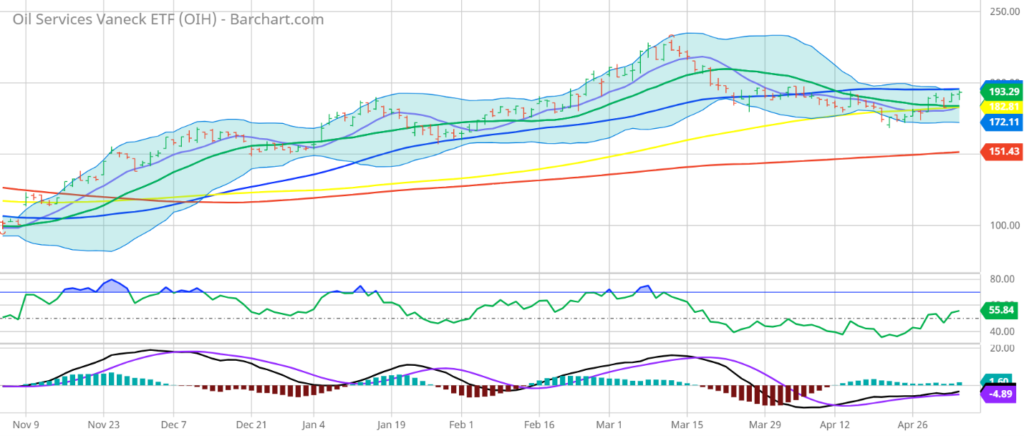
Task: Click the Apr 12 date label
Action: click(x=835, y=424)
